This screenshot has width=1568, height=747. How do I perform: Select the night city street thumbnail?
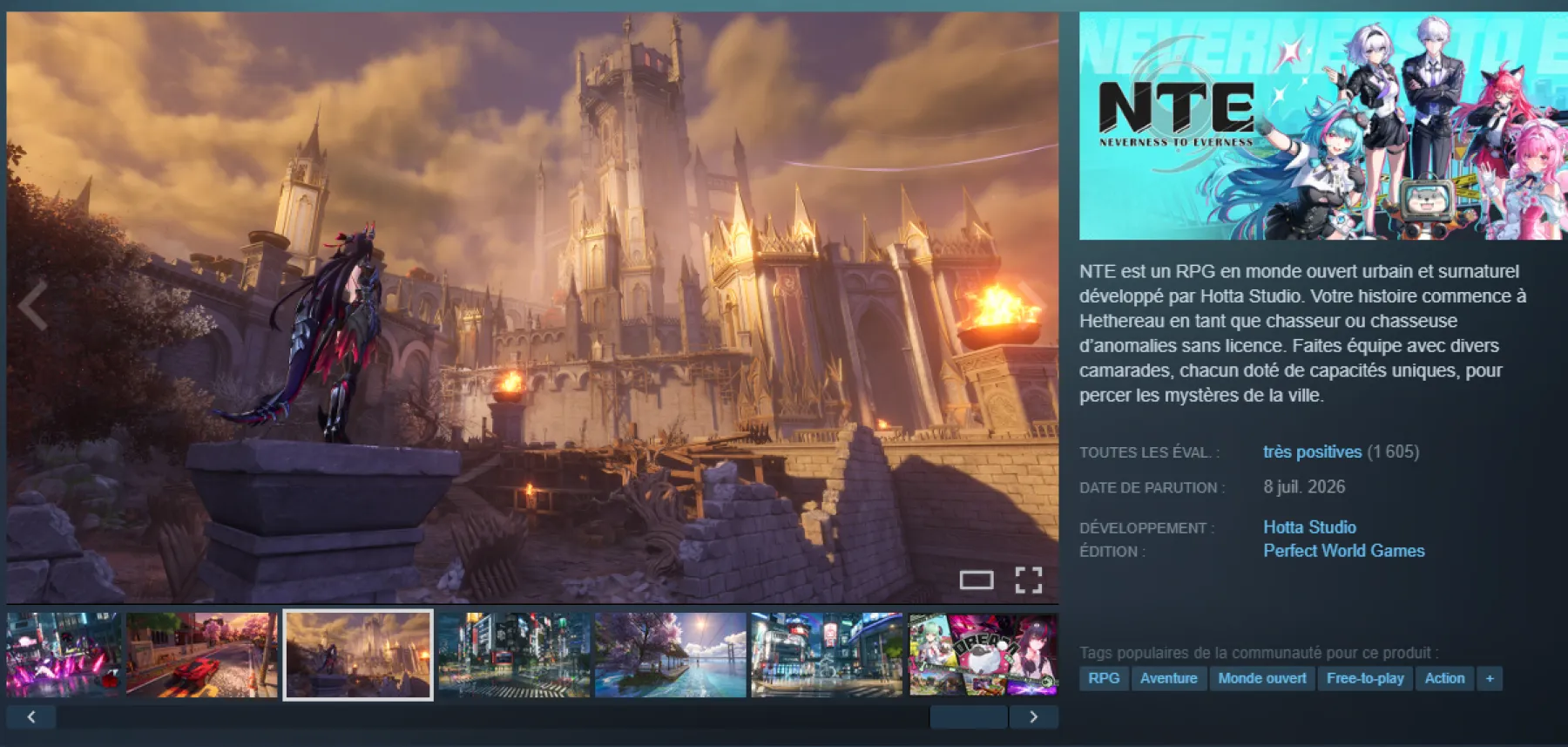pos(514,655)
